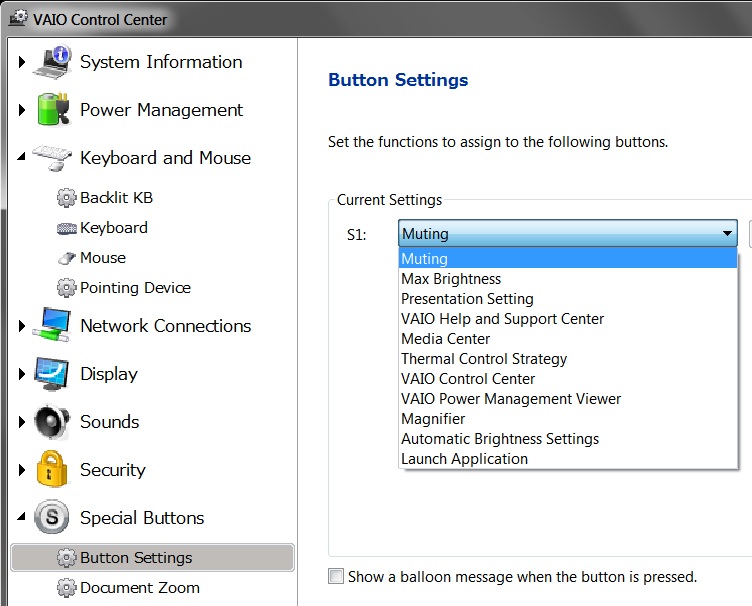Image resolution: width=752 pixels, height=606 pixels.
Task: Expand the Sounds category
Action: coord(22,422)
